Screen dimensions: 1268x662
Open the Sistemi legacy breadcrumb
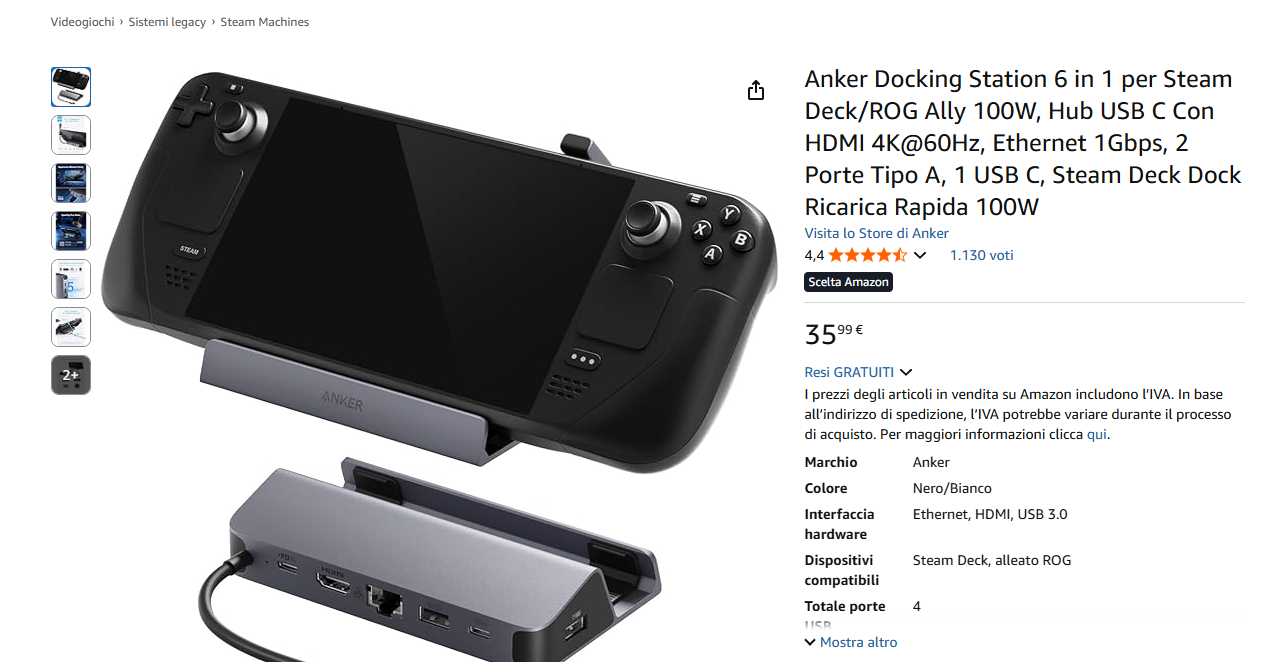pyautogui.click(x=167, y=22)
